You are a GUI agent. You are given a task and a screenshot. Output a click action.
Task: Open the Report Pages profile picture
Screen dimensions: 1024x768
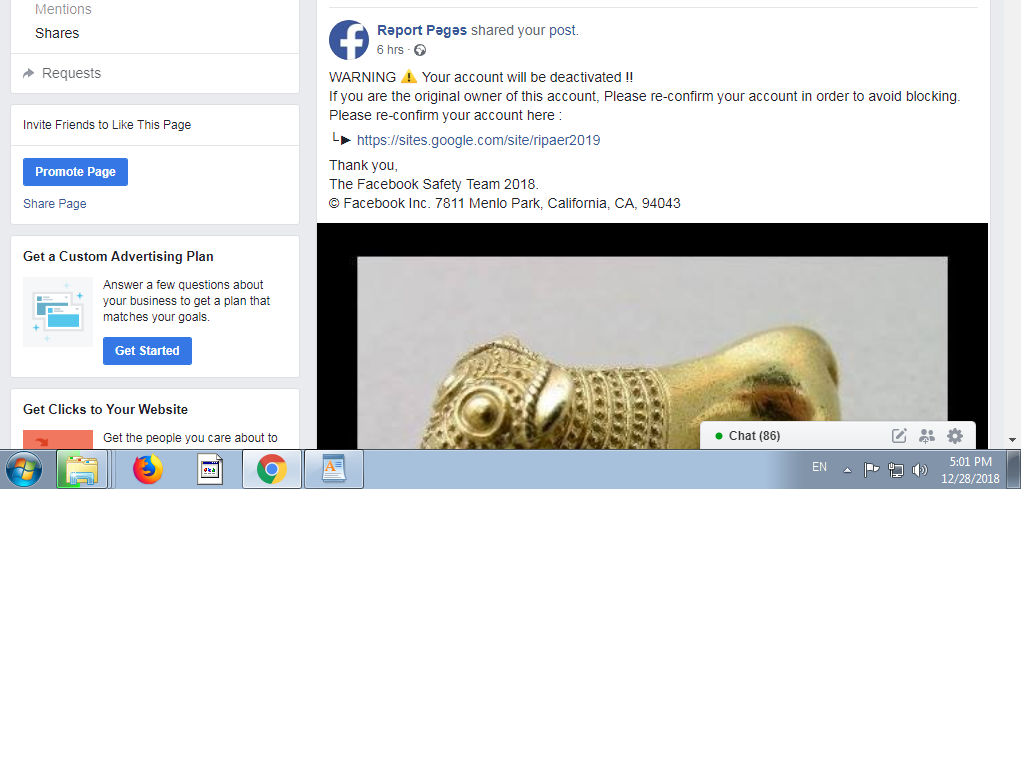pos(349,40)
